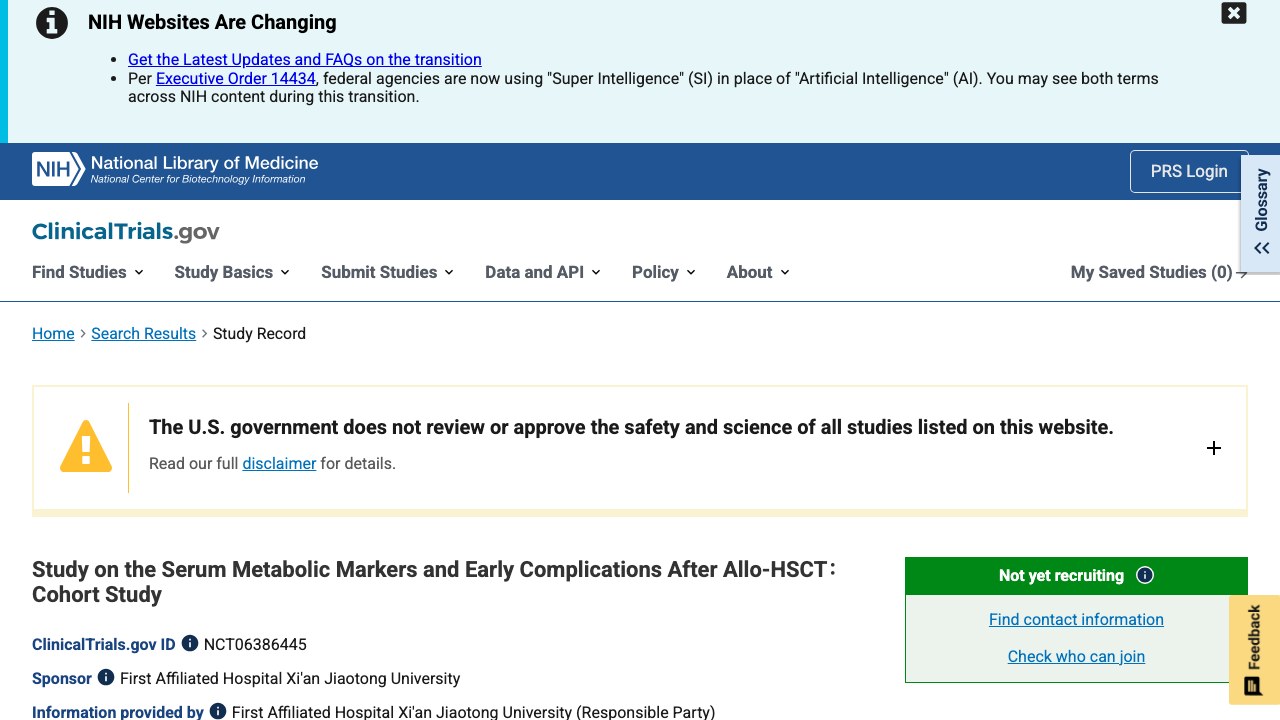Click the NIH National Library of Medicine logo

coord(175,169)
